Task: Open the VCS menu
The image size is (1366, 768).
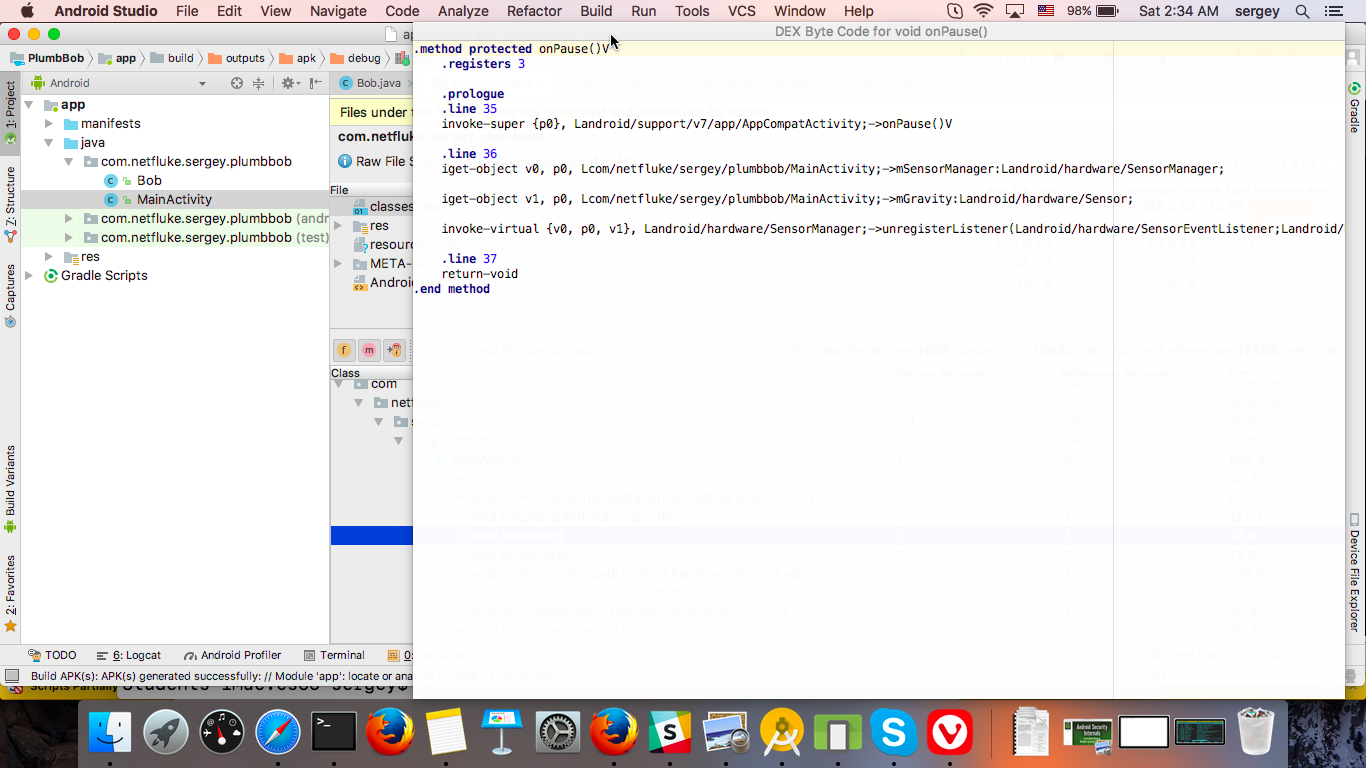Action: [742, 11]
